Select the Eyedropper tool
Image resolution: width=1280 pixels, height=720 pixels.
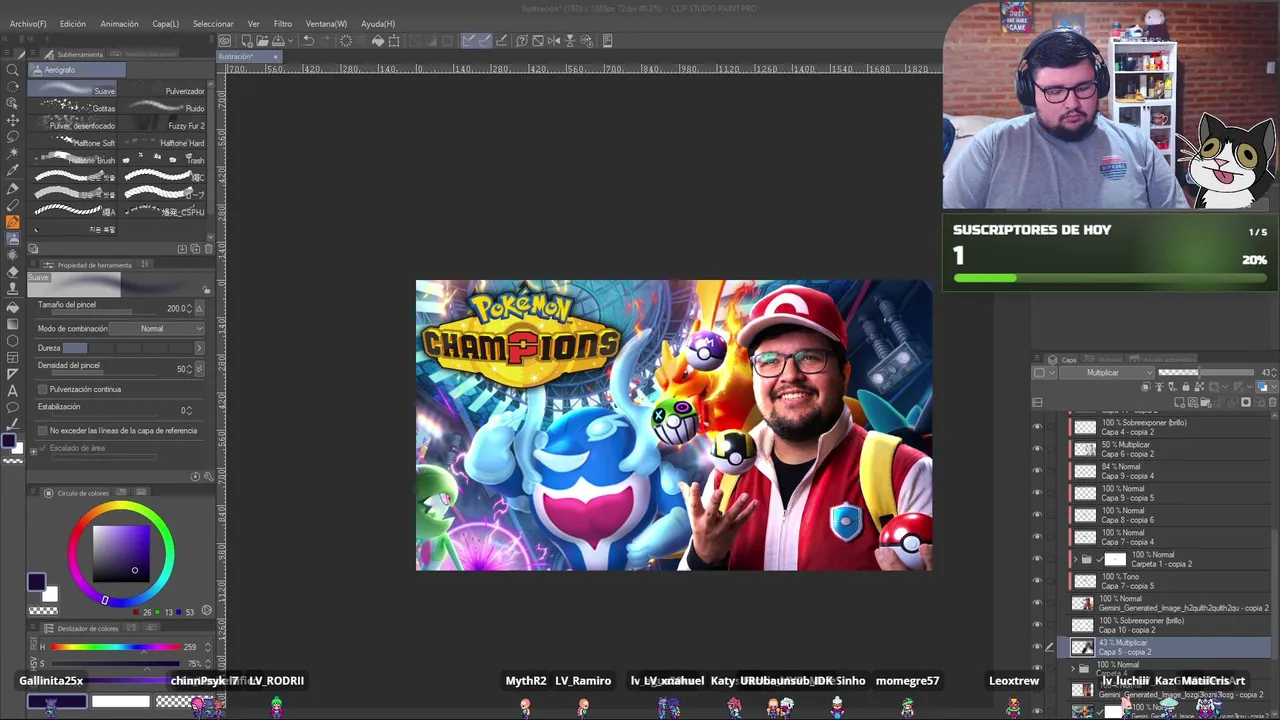click(13, 171)
